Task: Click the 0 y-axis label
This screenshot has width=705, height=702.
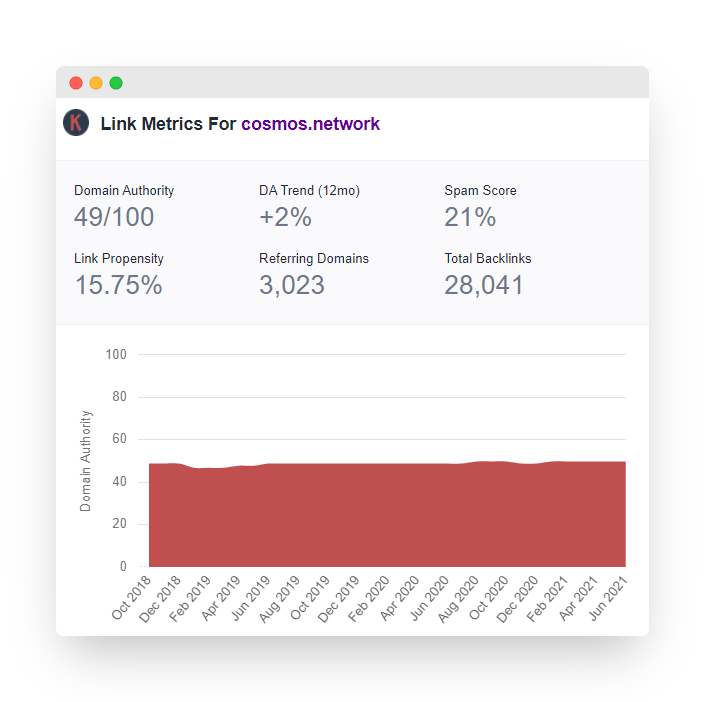Action: pyautogui.click(x=123, y=566)
